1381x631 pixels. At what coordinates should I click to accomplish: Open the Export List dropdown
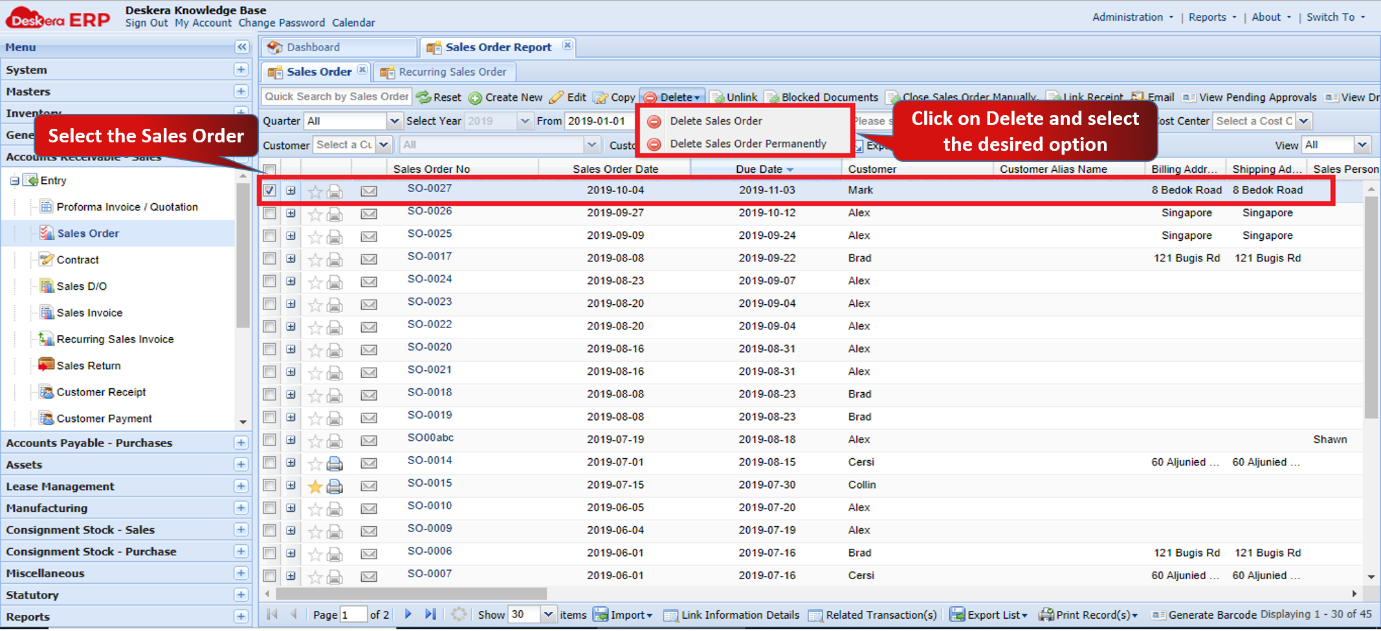pos(989,615)
